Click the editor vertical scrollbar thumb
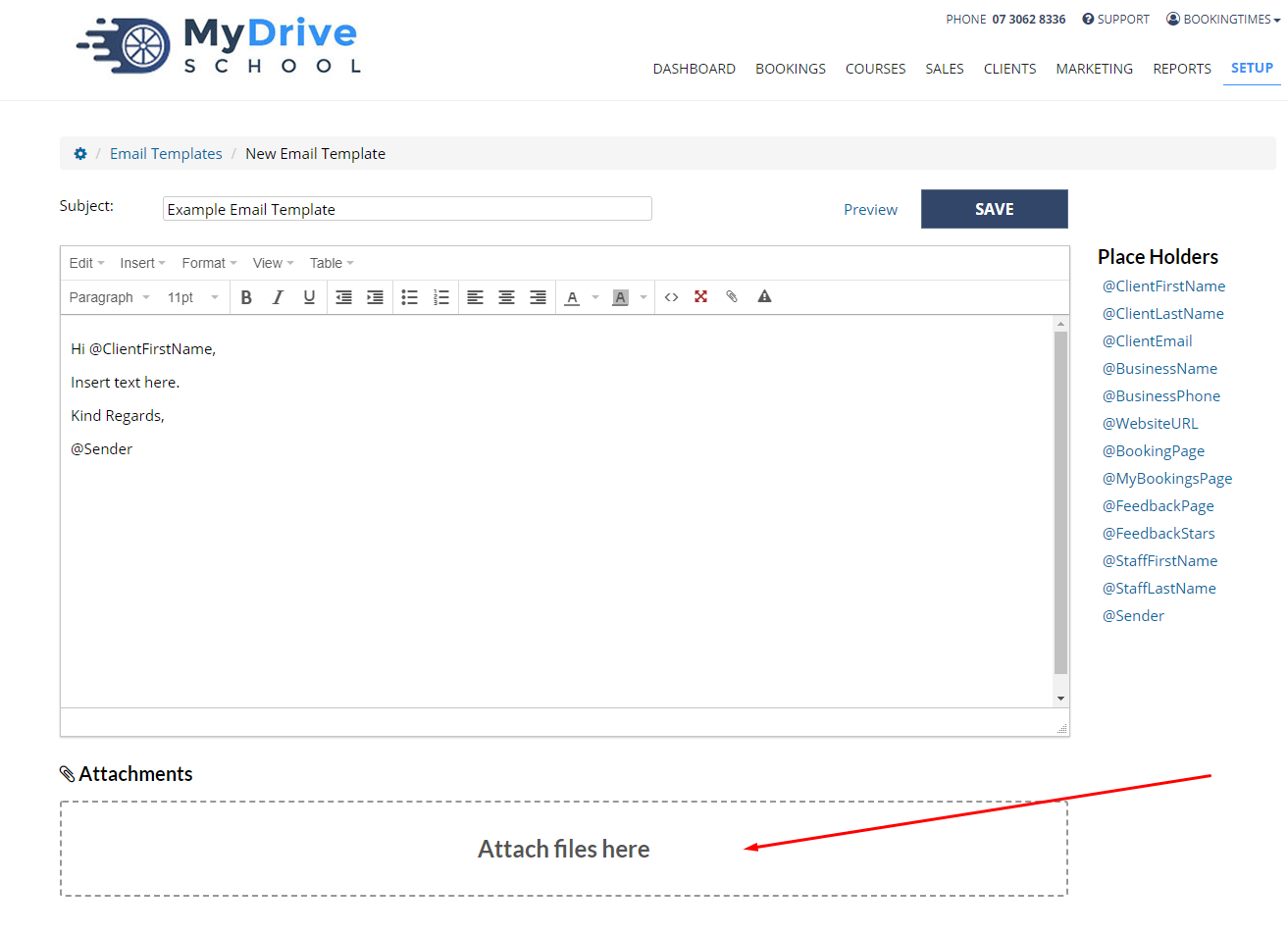This screenshot has width=1288, height=936. pos(1060,502)
